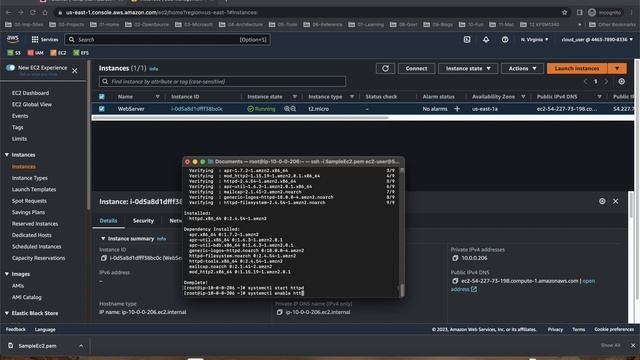The width and height of the screenshot is (640, 360).
Task: Open EC2 Global View
Action: tap(32, 104)
